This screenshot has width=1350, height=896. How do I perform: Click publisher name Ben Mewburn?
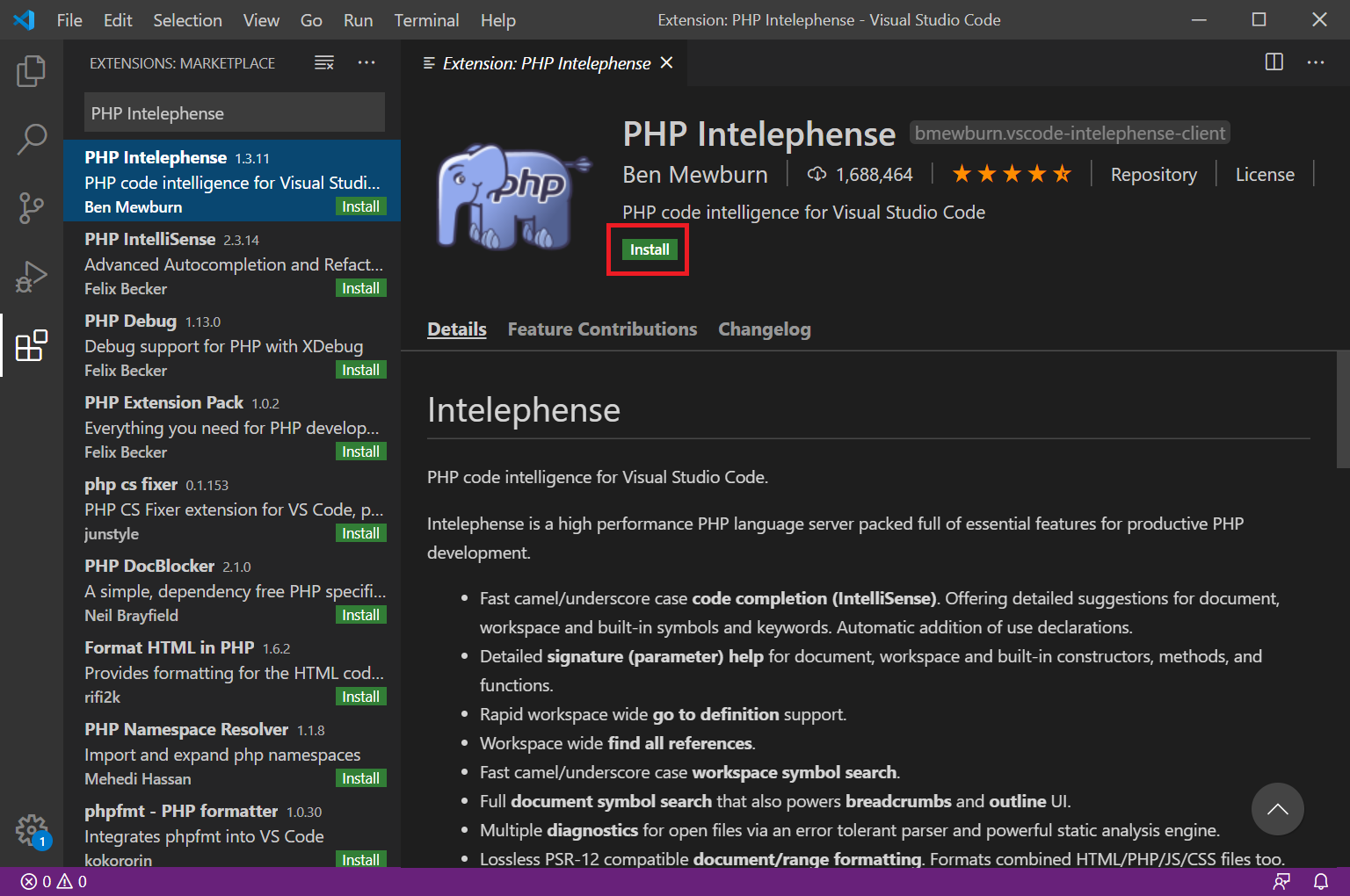[x=695, y=175]
